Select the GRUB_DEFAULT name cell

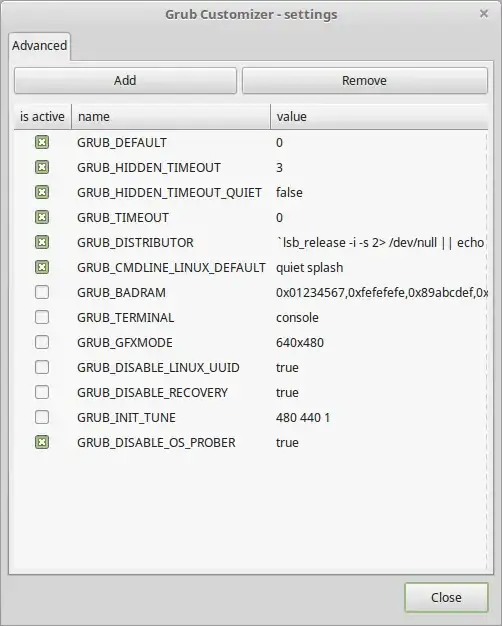(x=122, y=143)
